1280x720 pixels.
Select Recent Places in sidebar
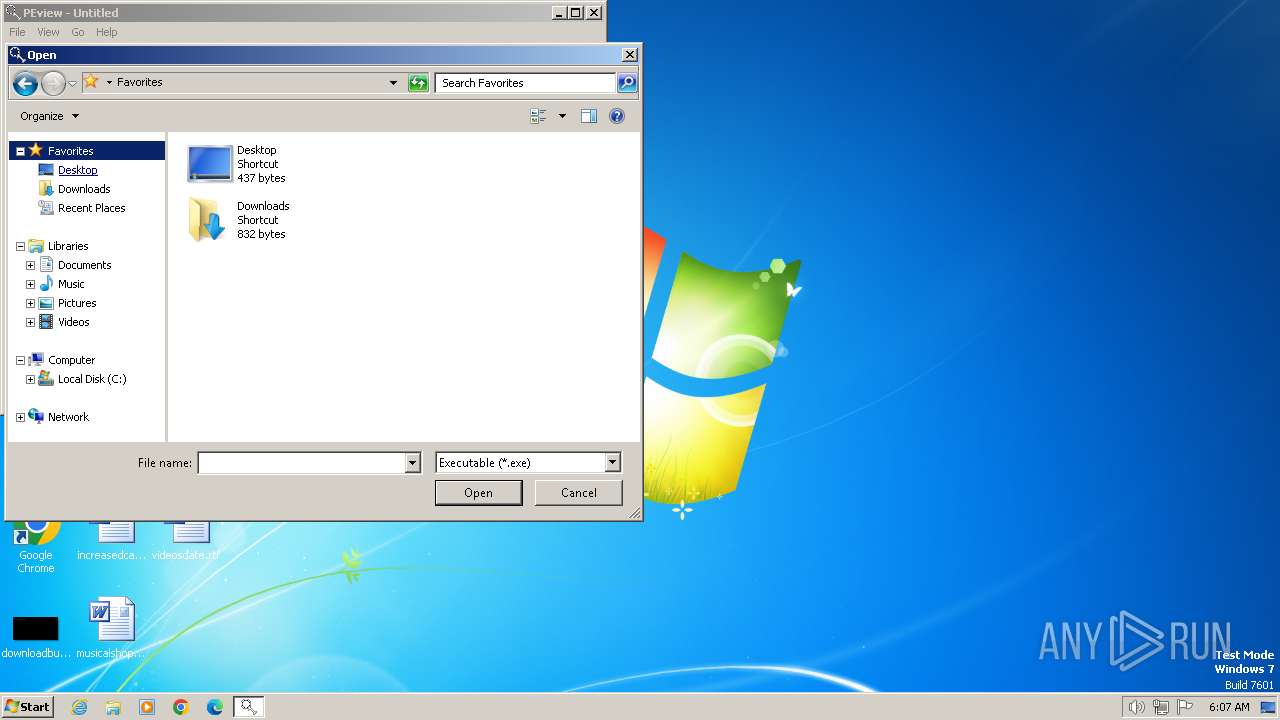coord(91,208)
